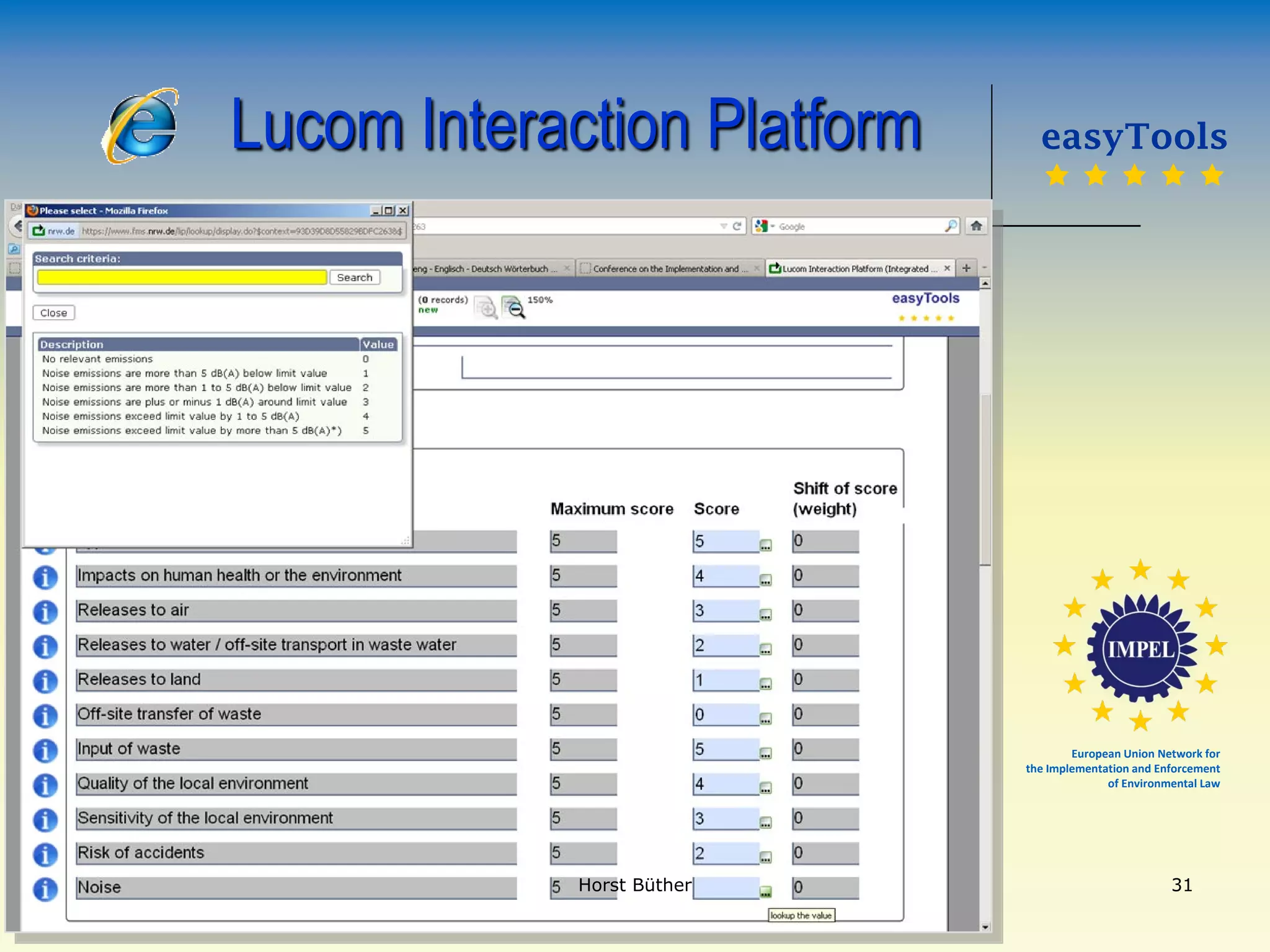The width and height of the screenshot is (1270, 952).
Task: Click info icon for Impacts on human health
Action: pos(45,577)
